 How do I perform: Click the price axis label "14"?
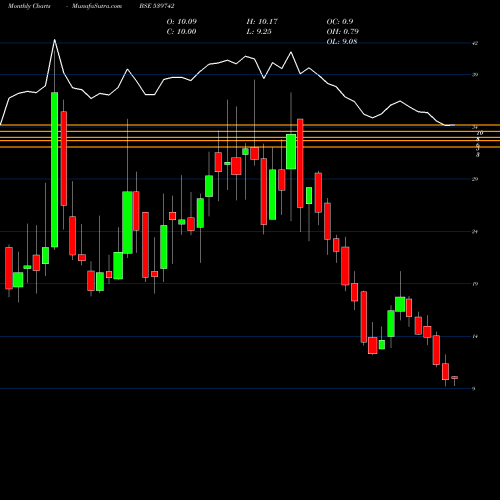tap(475, 337)
